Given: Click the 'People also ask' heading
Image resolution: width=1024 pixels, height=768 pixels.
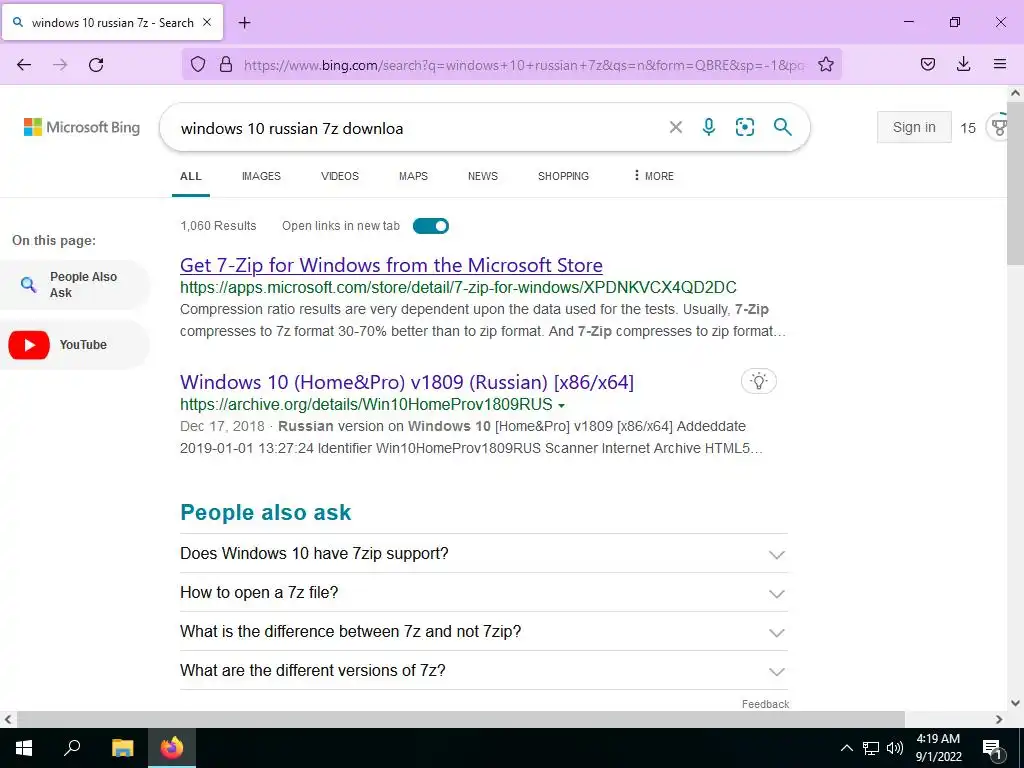Looking at the screenshot, I should tap(266, 513).
